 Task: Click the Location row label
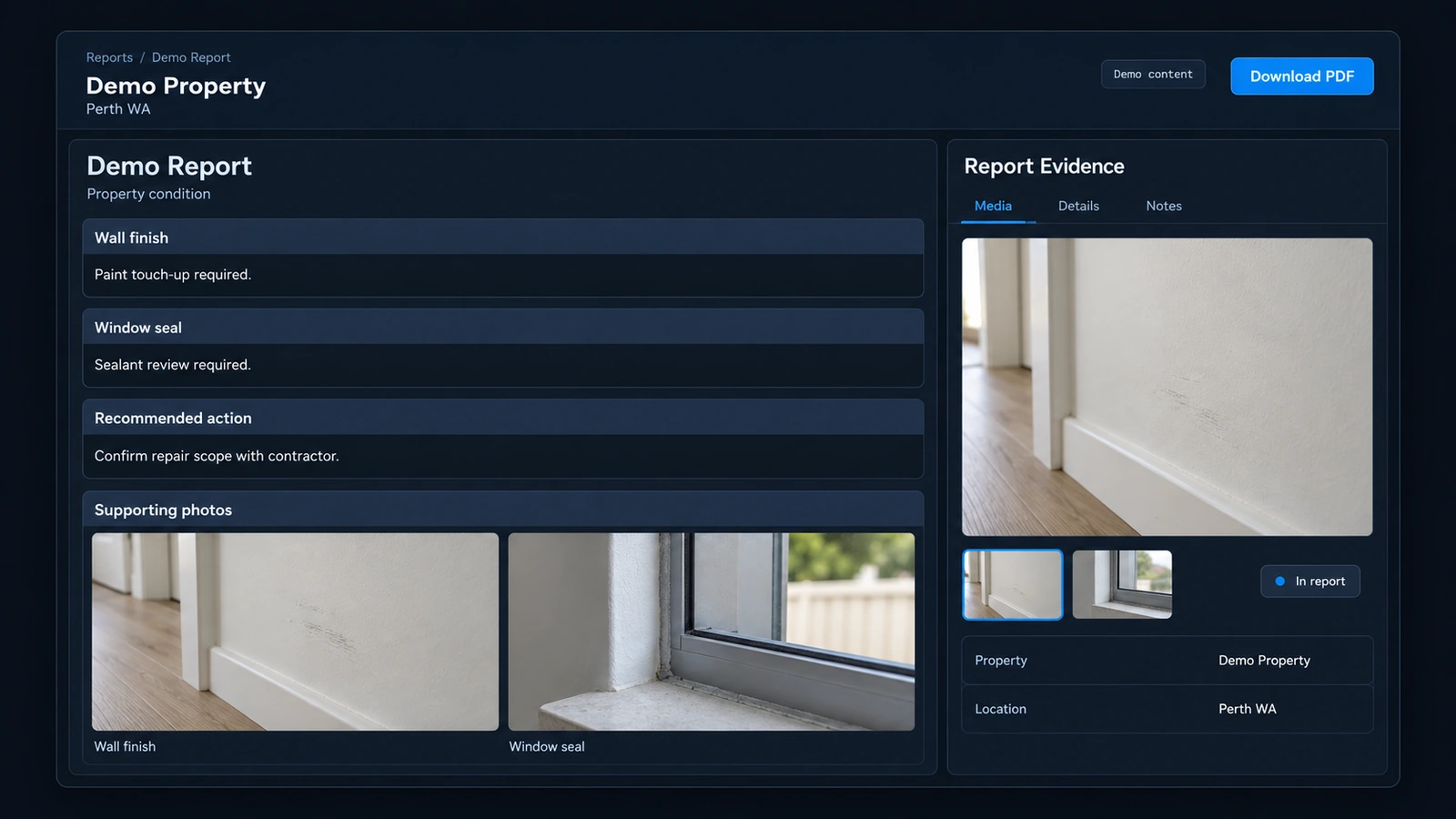1001,709
